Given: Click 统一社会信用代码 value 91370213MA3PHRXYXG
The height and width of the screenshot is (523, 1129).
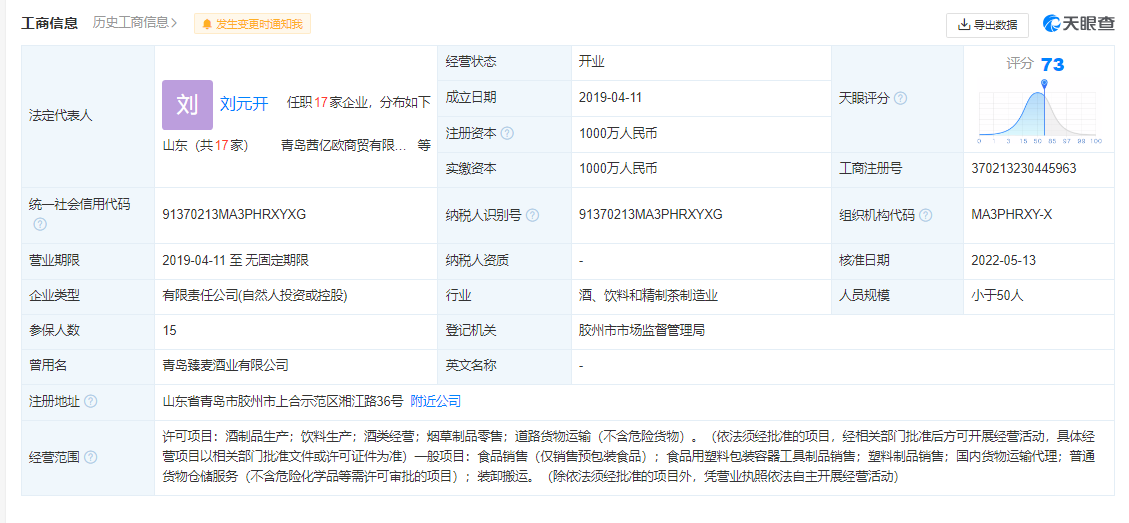Looking at the screenshot, I should (x=235, y=214).
